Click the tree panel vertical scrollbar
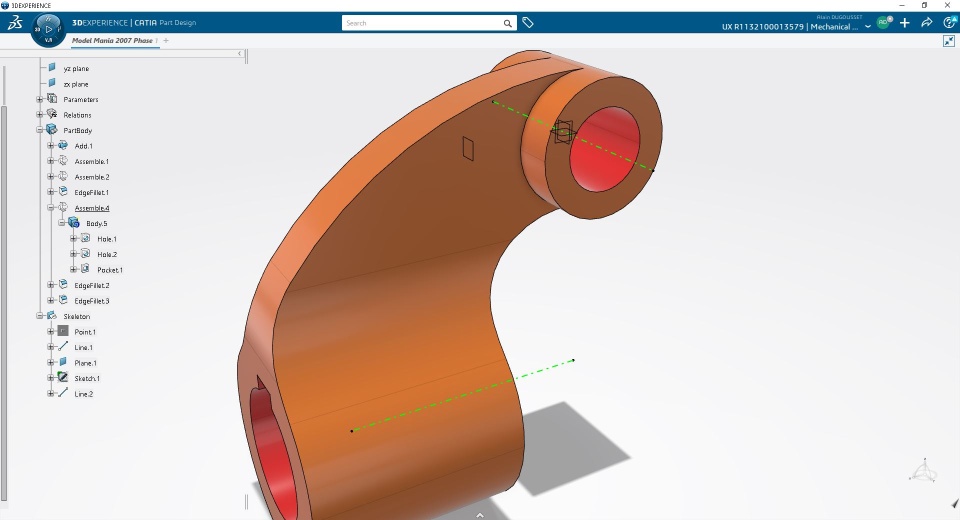 tap(4, 303)
